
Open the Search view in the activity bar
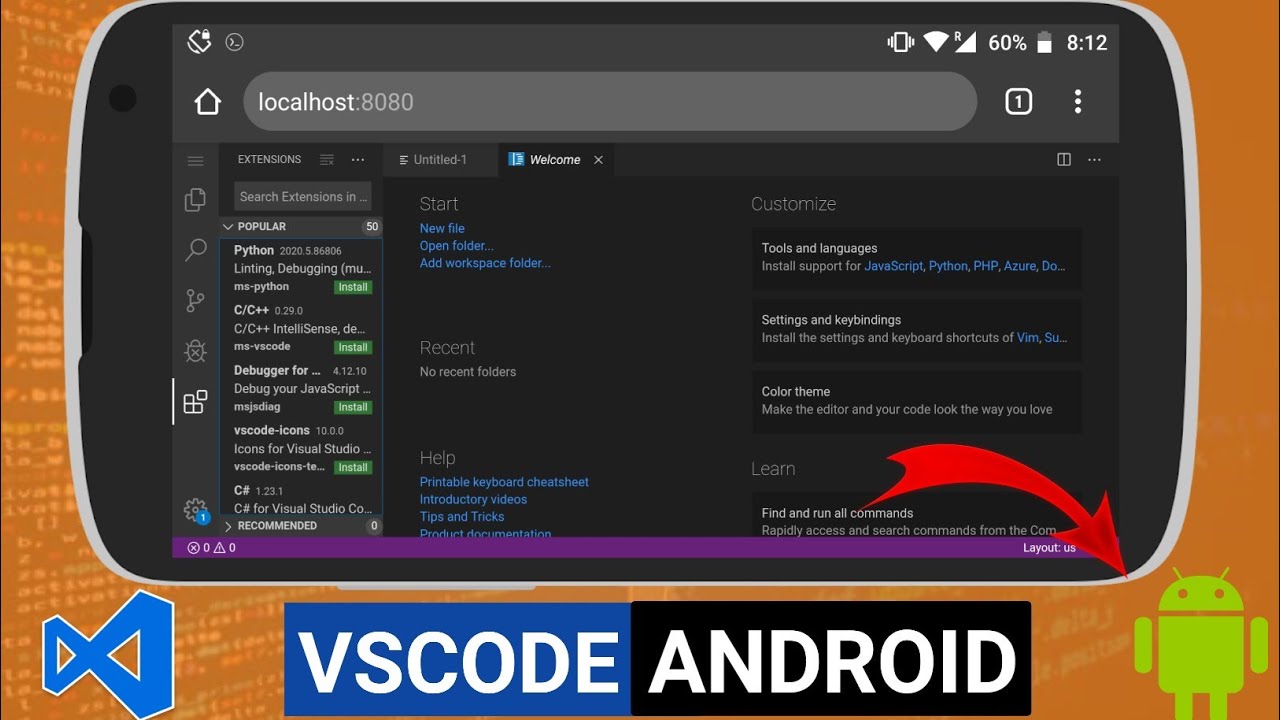(x=195, y=250)
